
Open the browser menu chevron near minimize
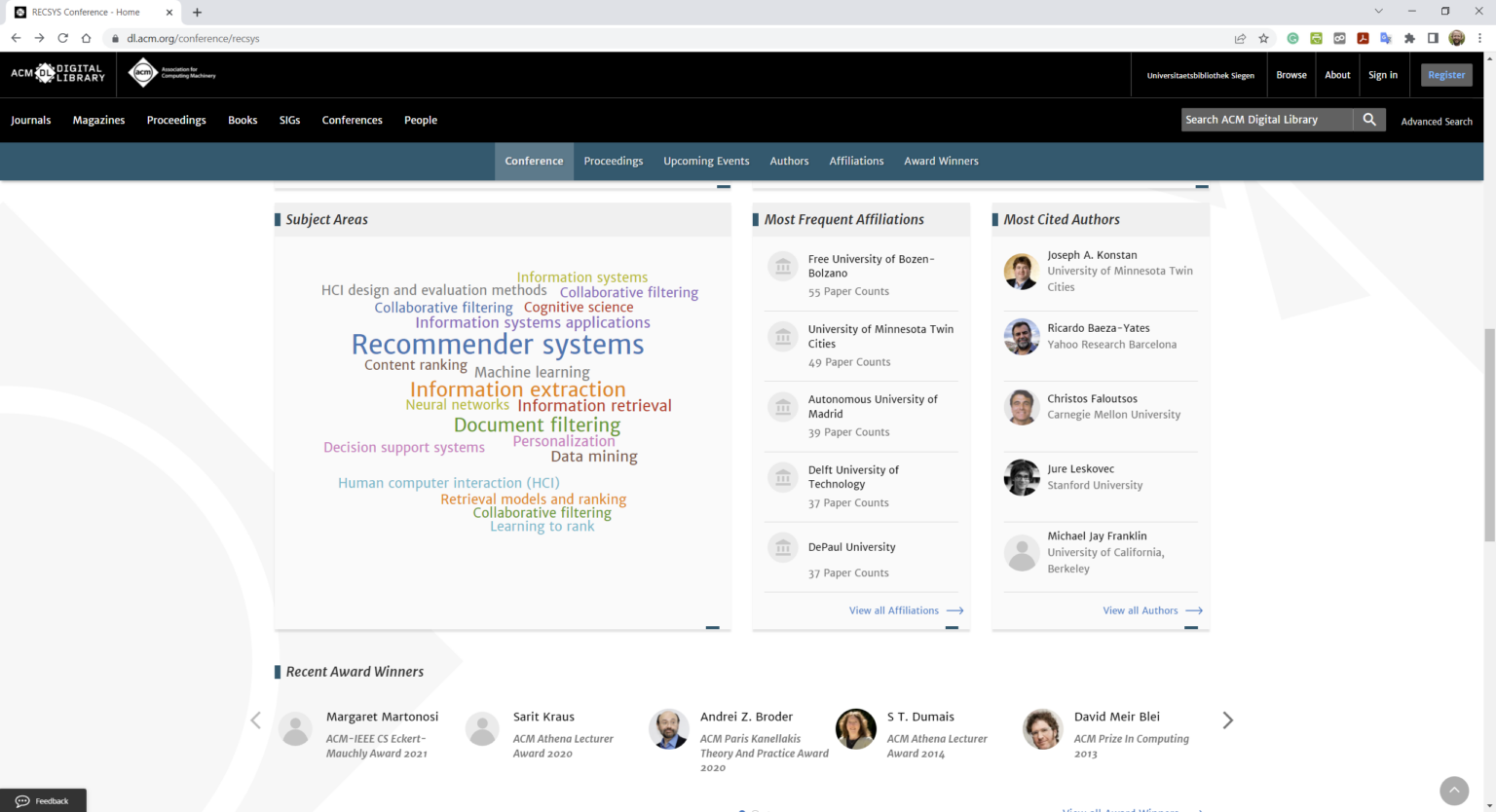[x=1379, y=12]
